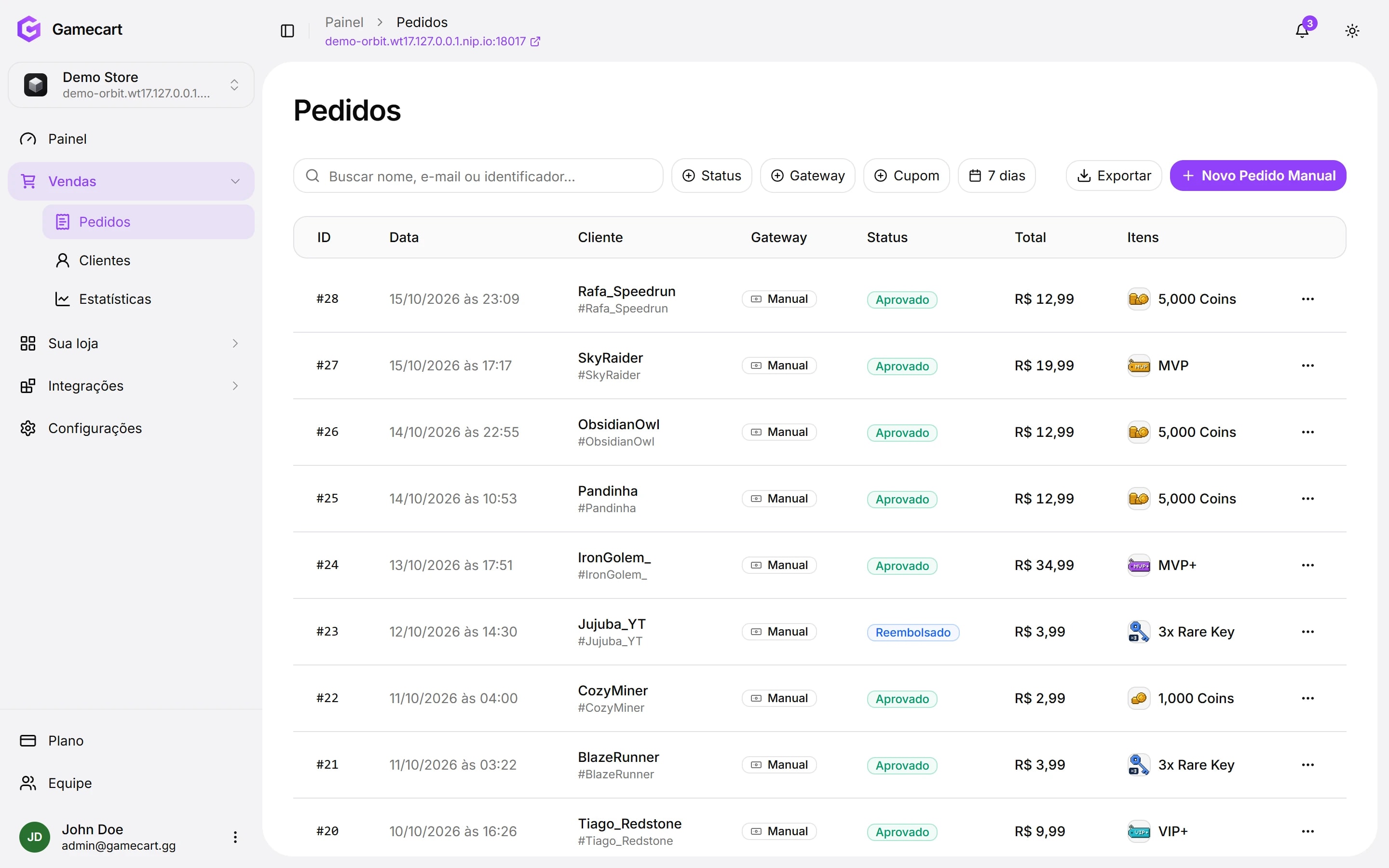Open Estatísticas page
The width and height of the screenshot is (1389, 868).
pos(148,299)
